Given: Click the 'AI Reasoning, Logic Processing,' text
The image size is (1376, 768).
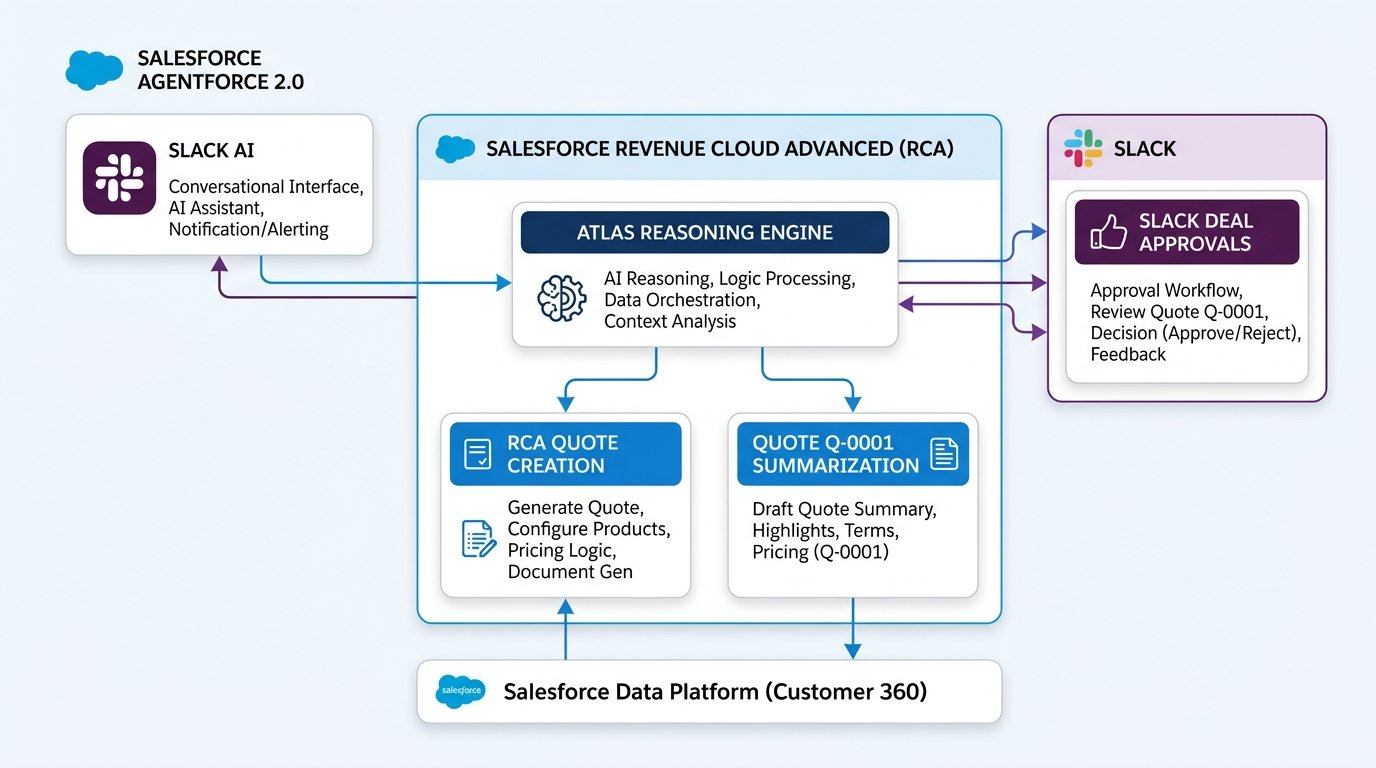Looking at the screenshot, I should pos(730,279).
